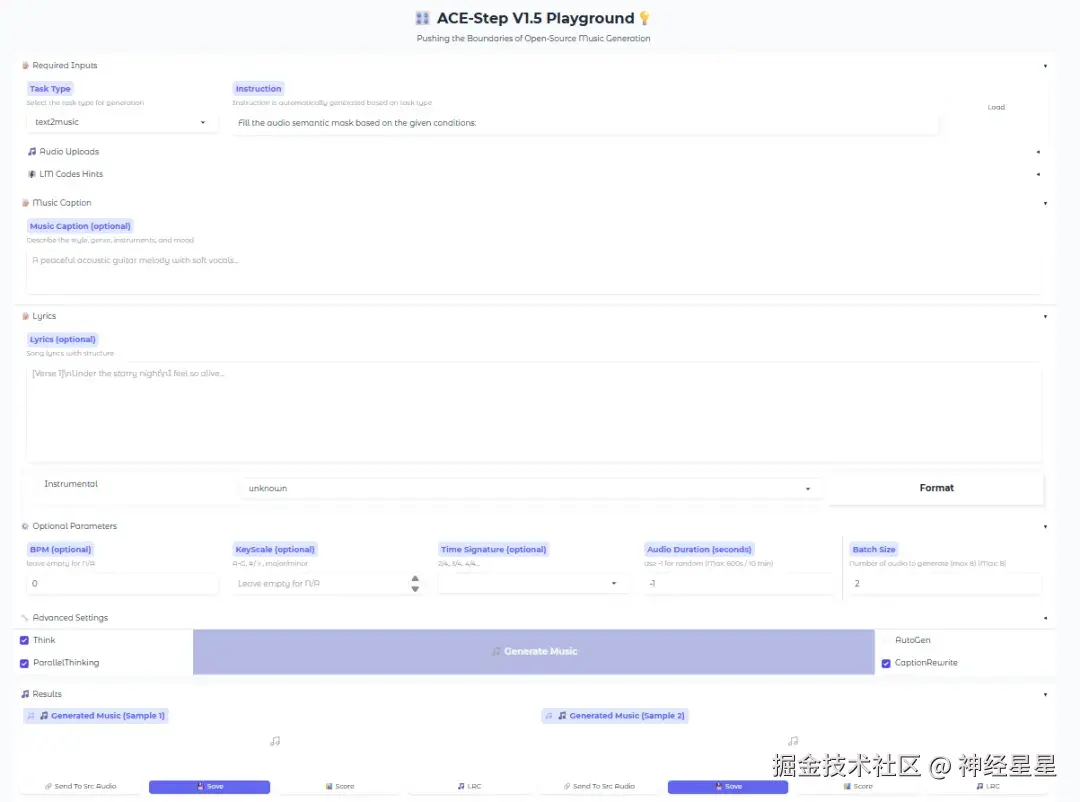Collapse the Optional Parameters section
Viewport: 1080px width, 802px height.
click(1045, 527)
